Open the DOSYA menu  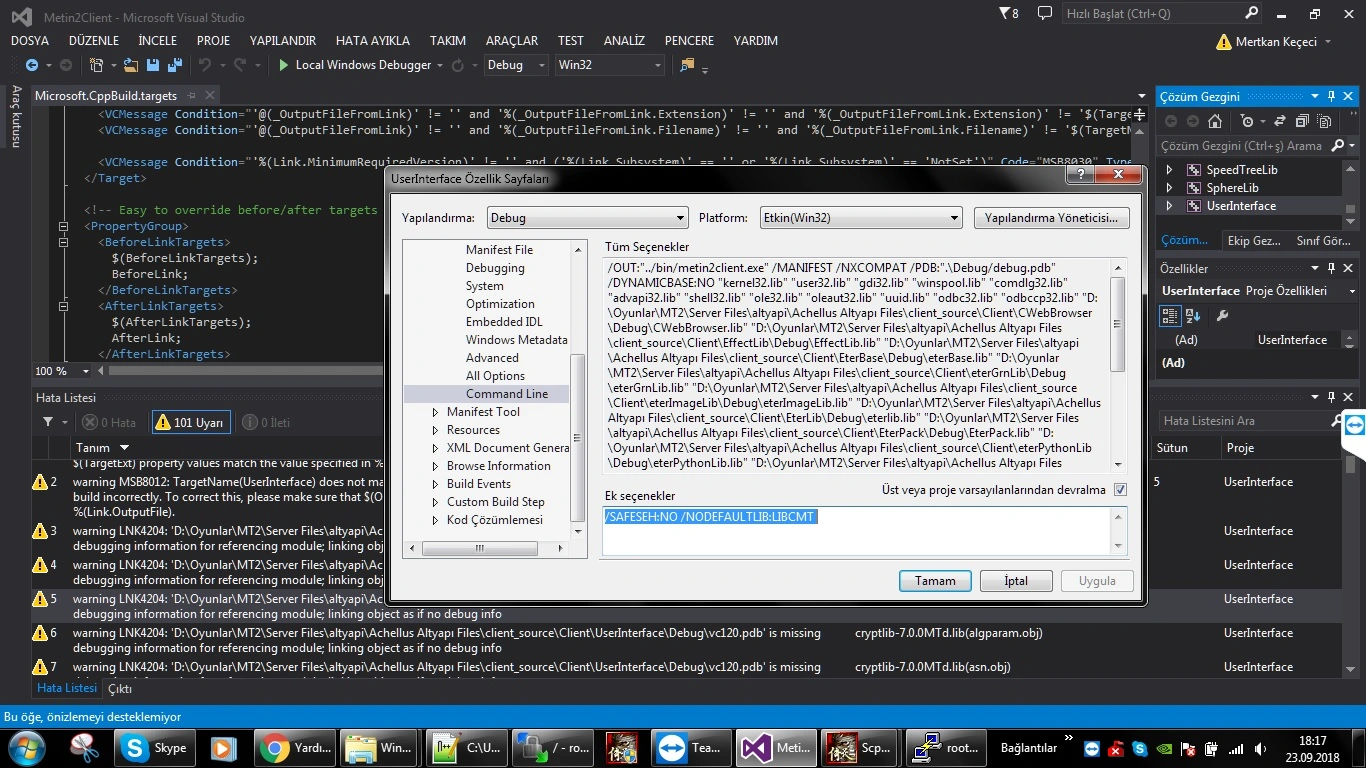30,41
